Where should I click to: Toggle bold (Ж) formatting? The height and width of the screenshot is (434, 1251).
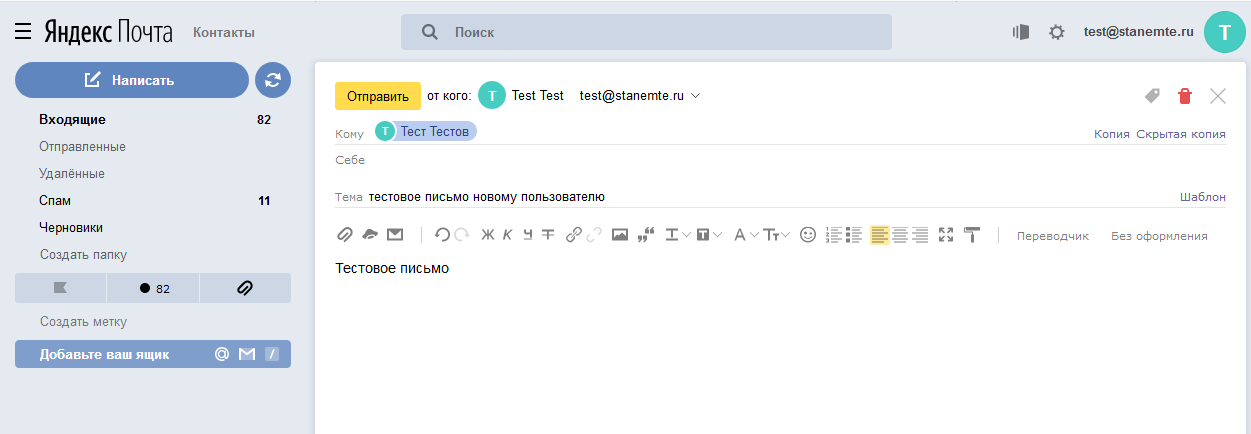click(x=488, y=235)
